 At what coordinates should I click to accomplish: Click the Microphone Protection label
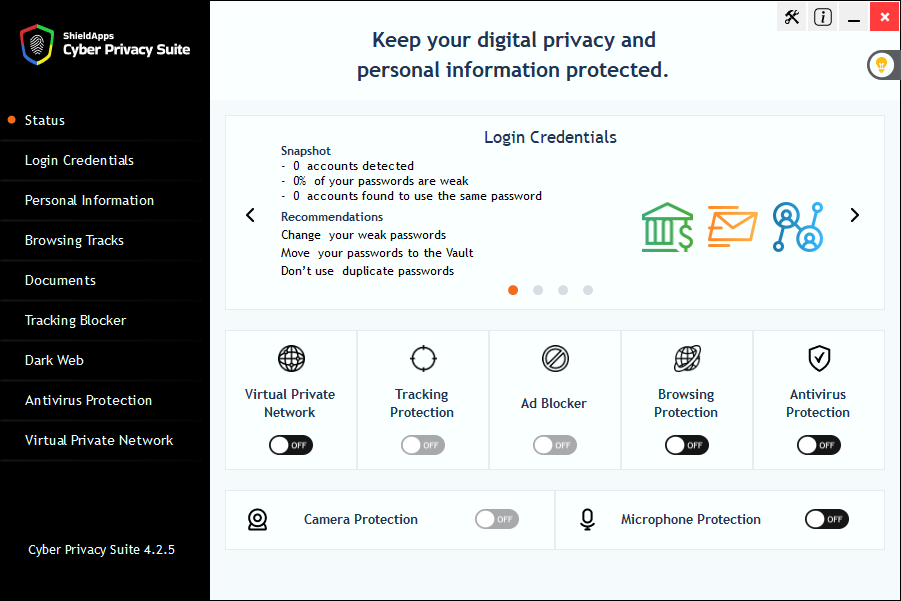pyautogui.click(x=691, y=519)
